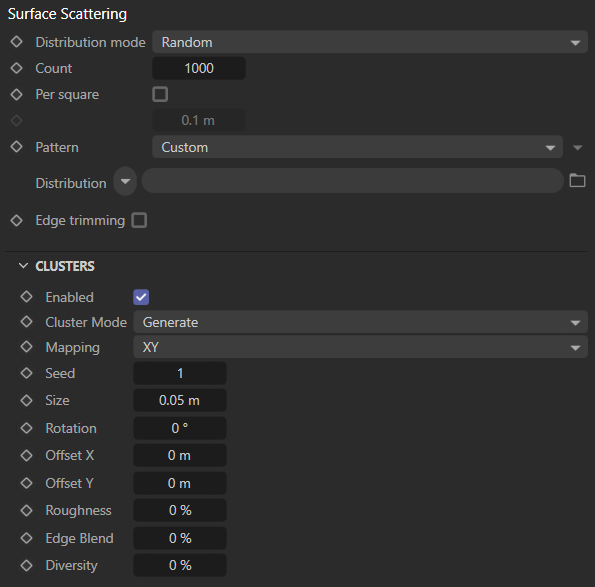Open Pattern dropdown showing Custom
This screenshot has width=595, height=587.
(357, 147)
